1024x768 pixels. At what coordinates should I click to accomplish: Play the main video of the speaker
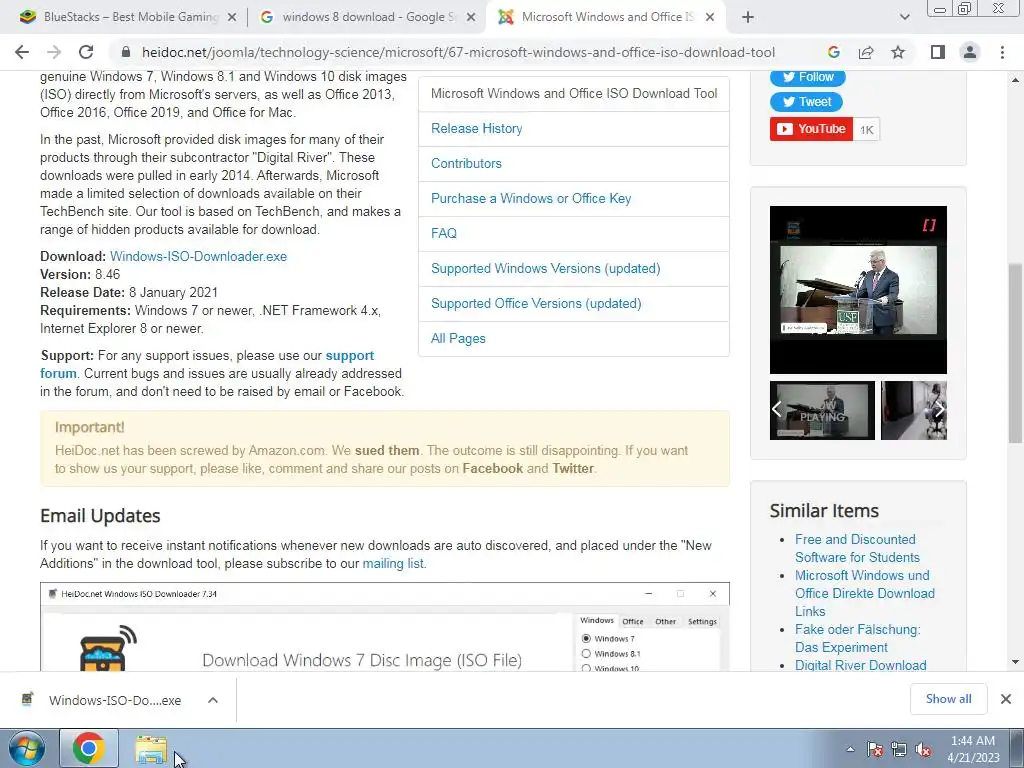(858, 290)
